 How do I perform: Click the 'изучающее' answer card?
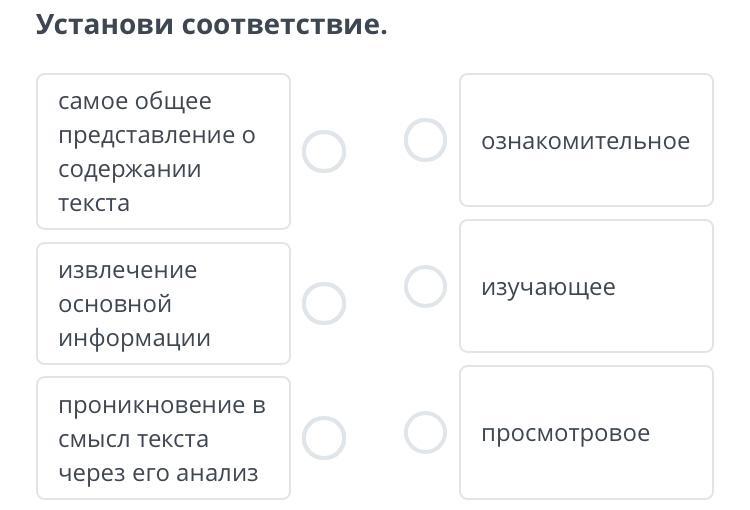(586, 287)
